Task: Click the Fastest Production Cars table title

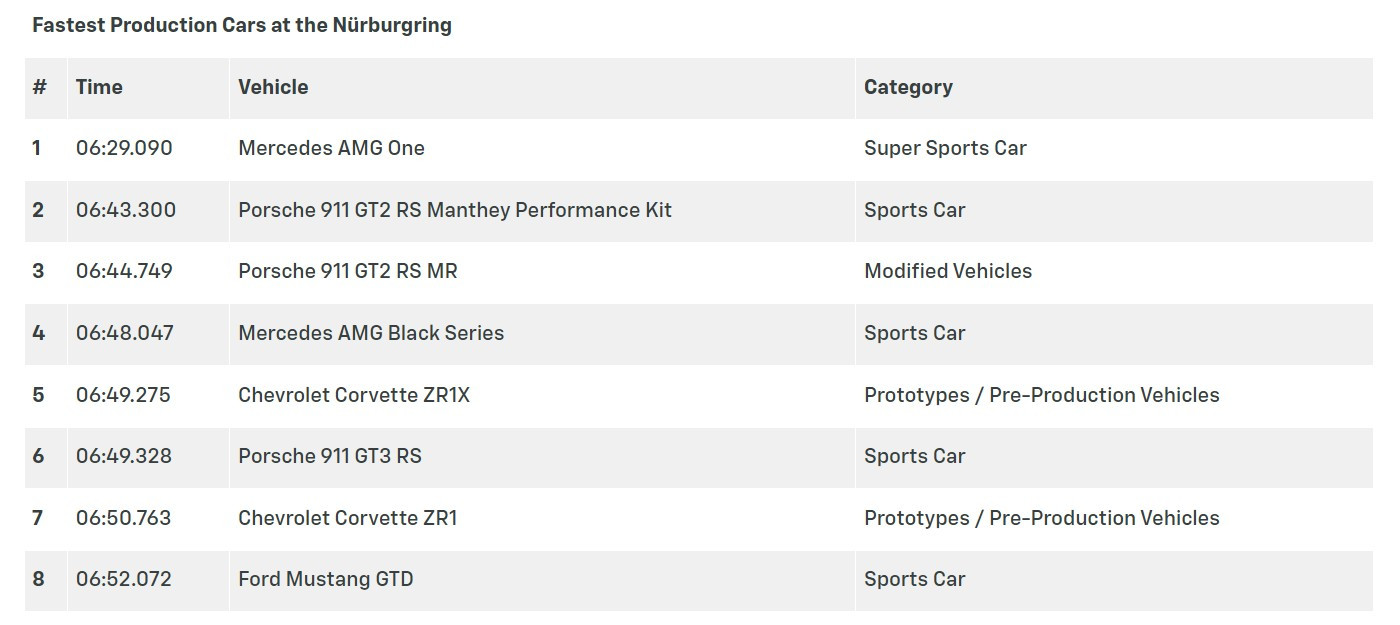Action: (x=242, y=25)
